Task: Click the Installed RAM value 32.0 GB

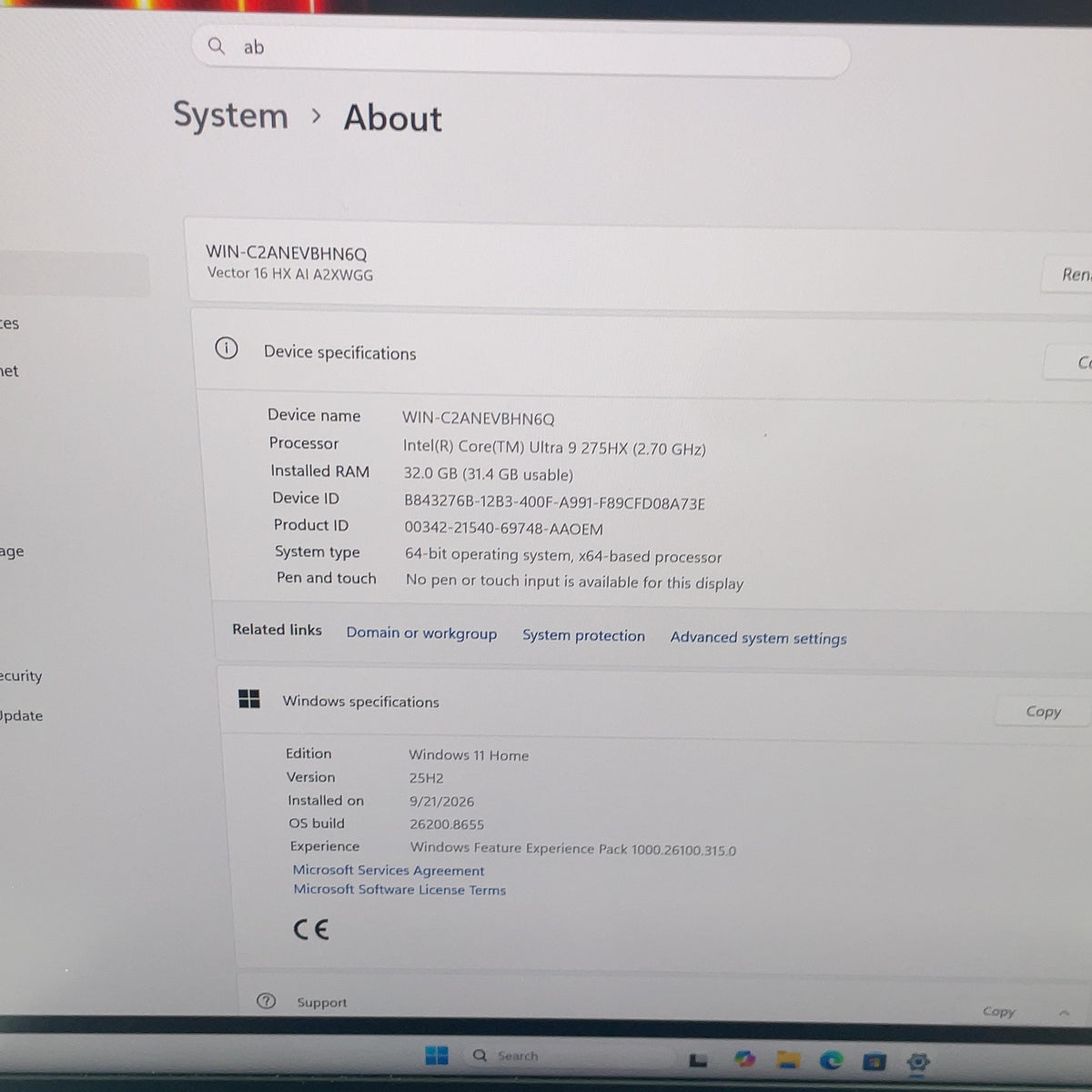Action: 489,474
